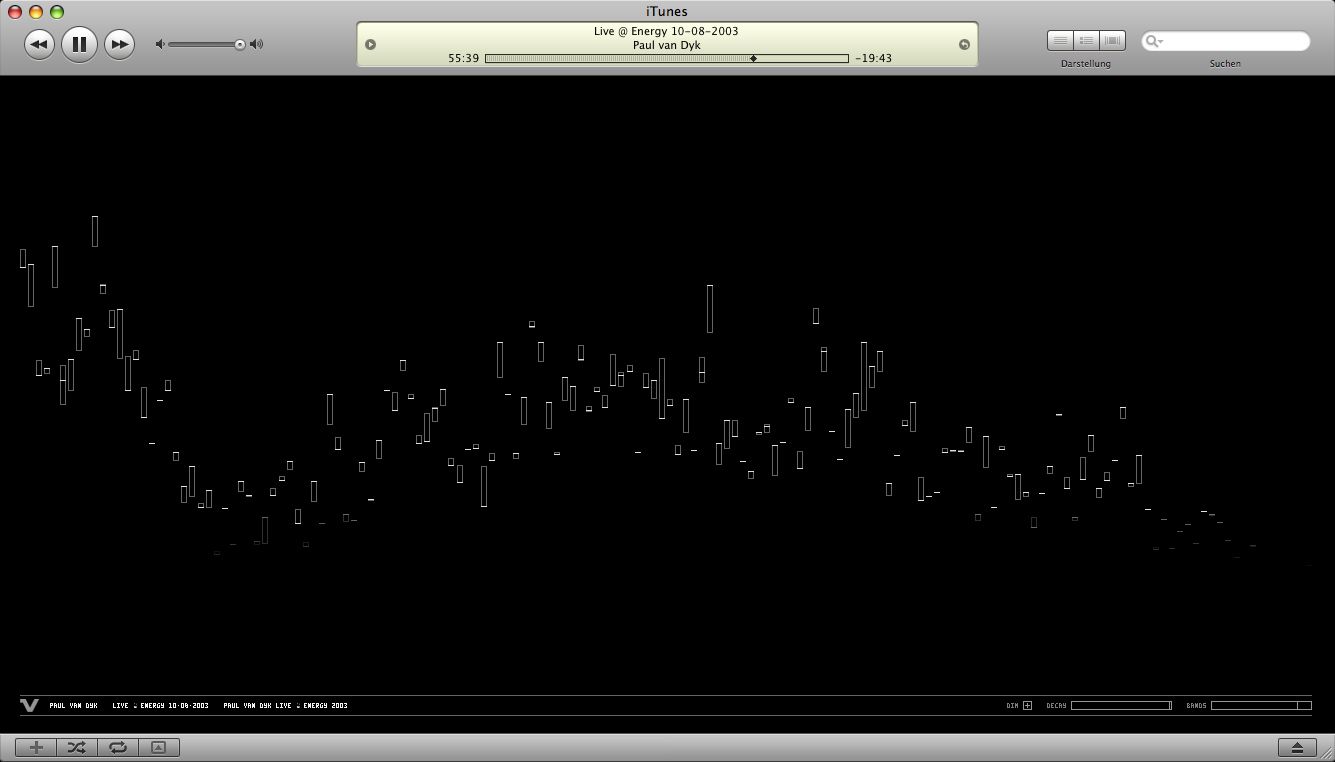Eject the disc
This screenshot has width=1335, height=762.
pos(1297,747)
